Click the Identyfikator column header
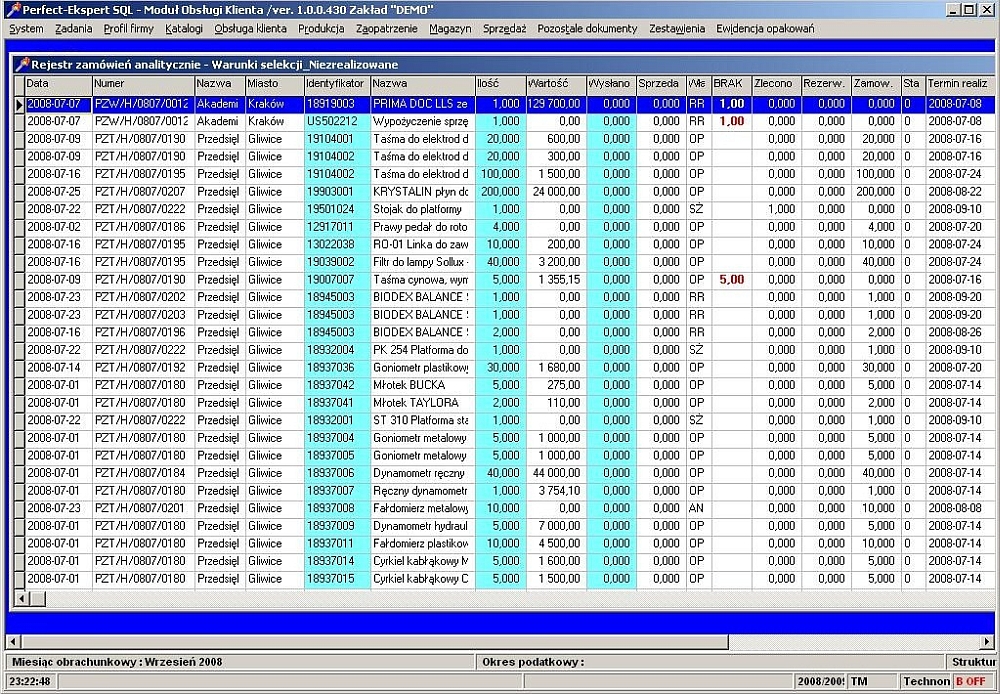 click(336, 84)
